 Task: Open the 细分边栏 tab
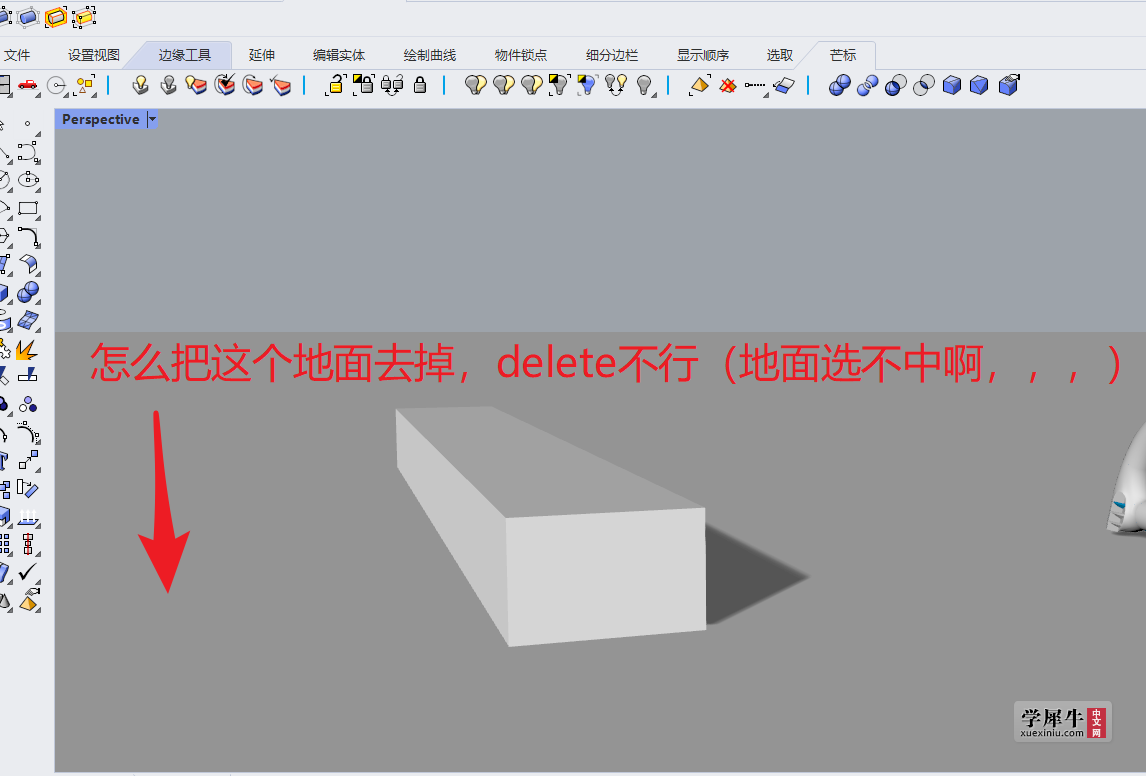point(612,56)
